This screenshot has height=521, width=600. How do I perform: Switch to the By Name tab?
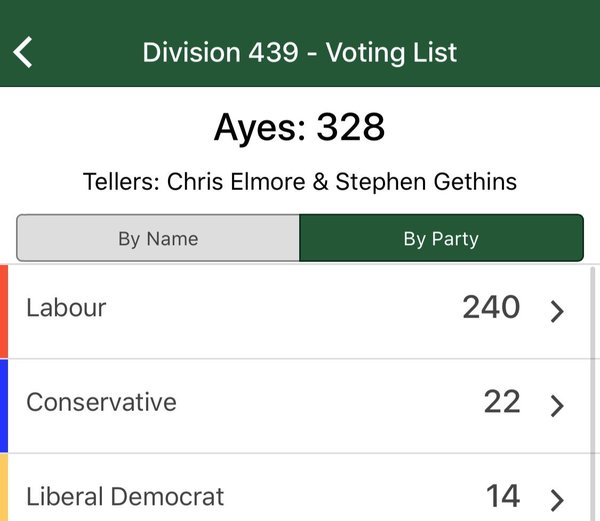coord(158,239)
